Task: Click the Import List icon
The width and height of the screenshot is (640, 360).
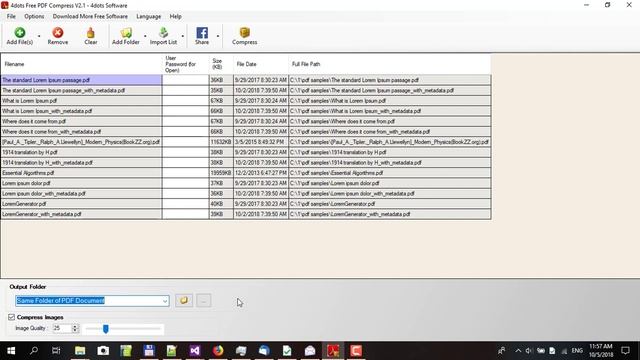Action: pyautogui.click(x=163, y=33)
